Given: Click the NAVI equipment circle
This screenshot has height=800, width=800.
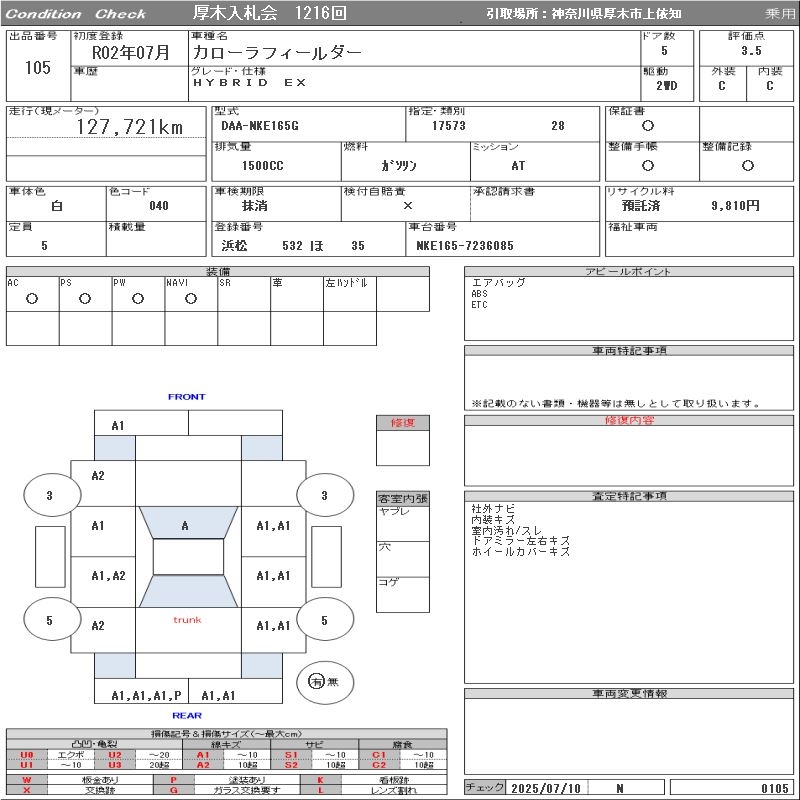Looking at the screenshot, I should pos(191,299).
